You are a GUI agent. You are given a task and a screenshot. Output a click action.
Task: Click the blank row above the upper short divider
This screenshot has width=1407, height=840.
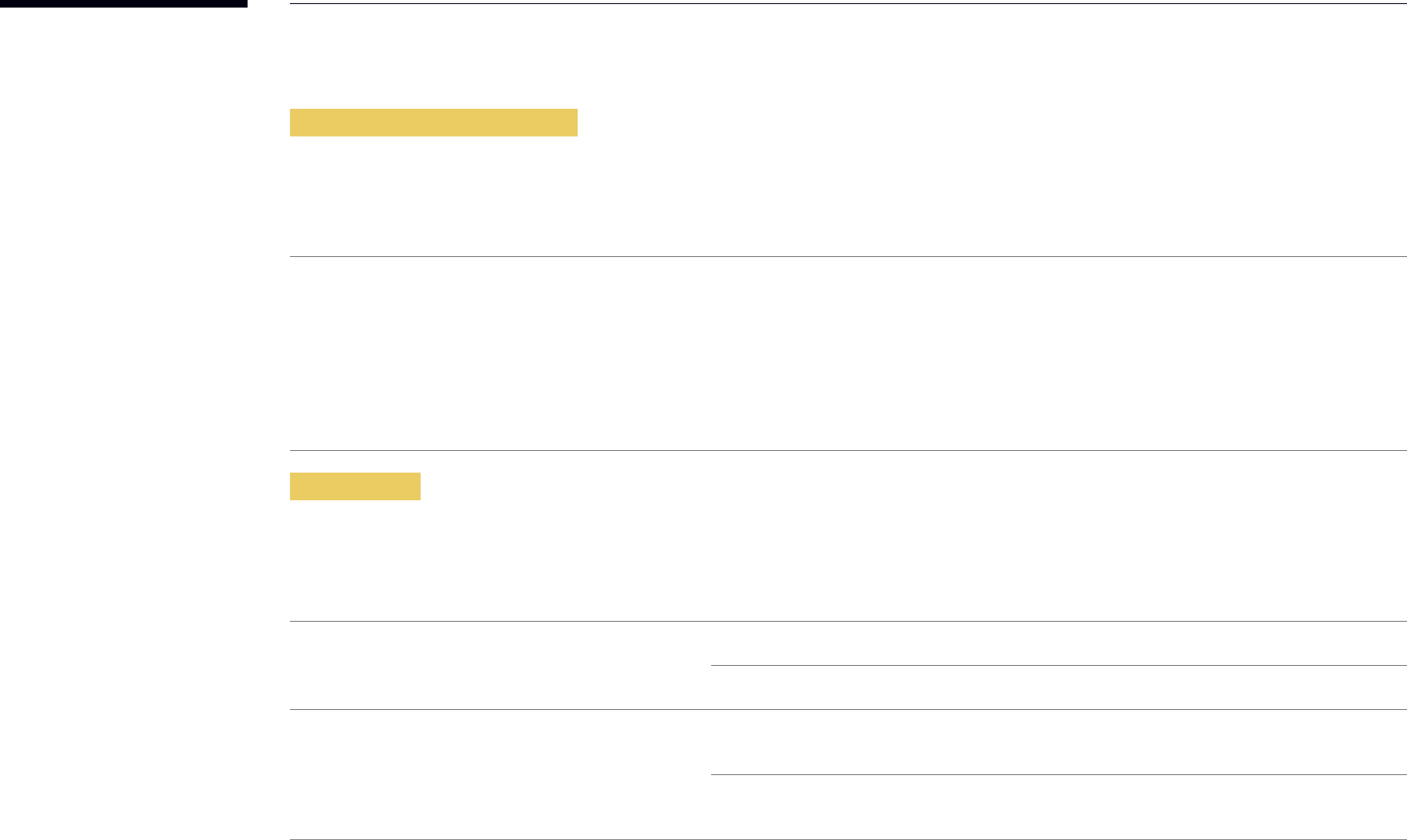point(1059,643)
